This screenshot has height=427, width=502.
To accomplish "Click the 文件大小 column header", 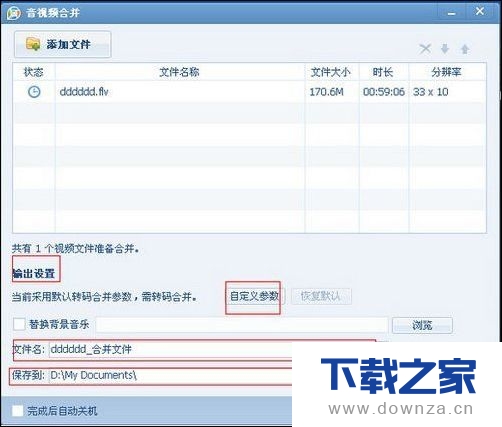I will coord(332,72).
